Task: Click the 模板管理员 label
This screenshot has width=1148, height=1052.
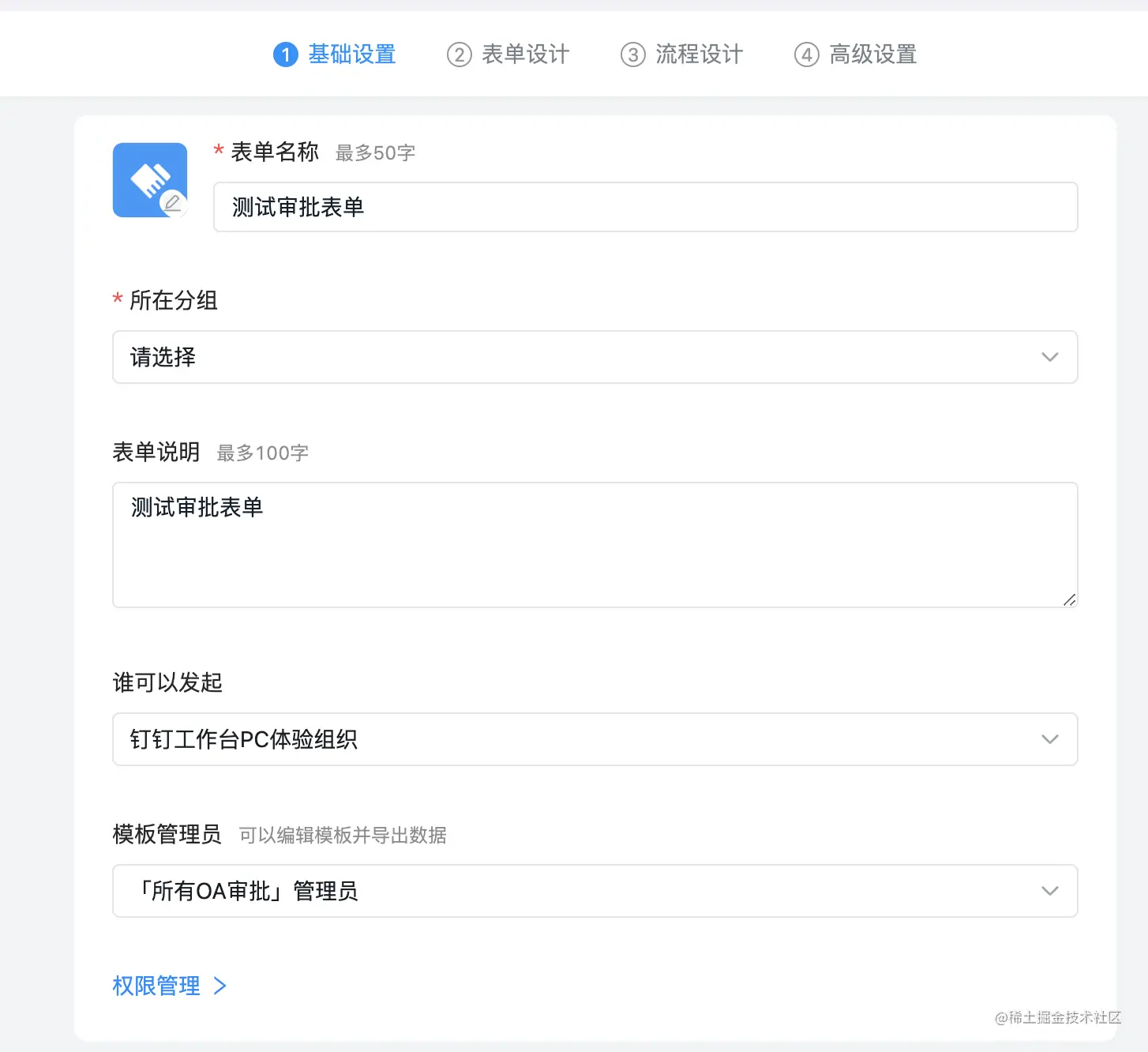Action: (x=167, y=834)
